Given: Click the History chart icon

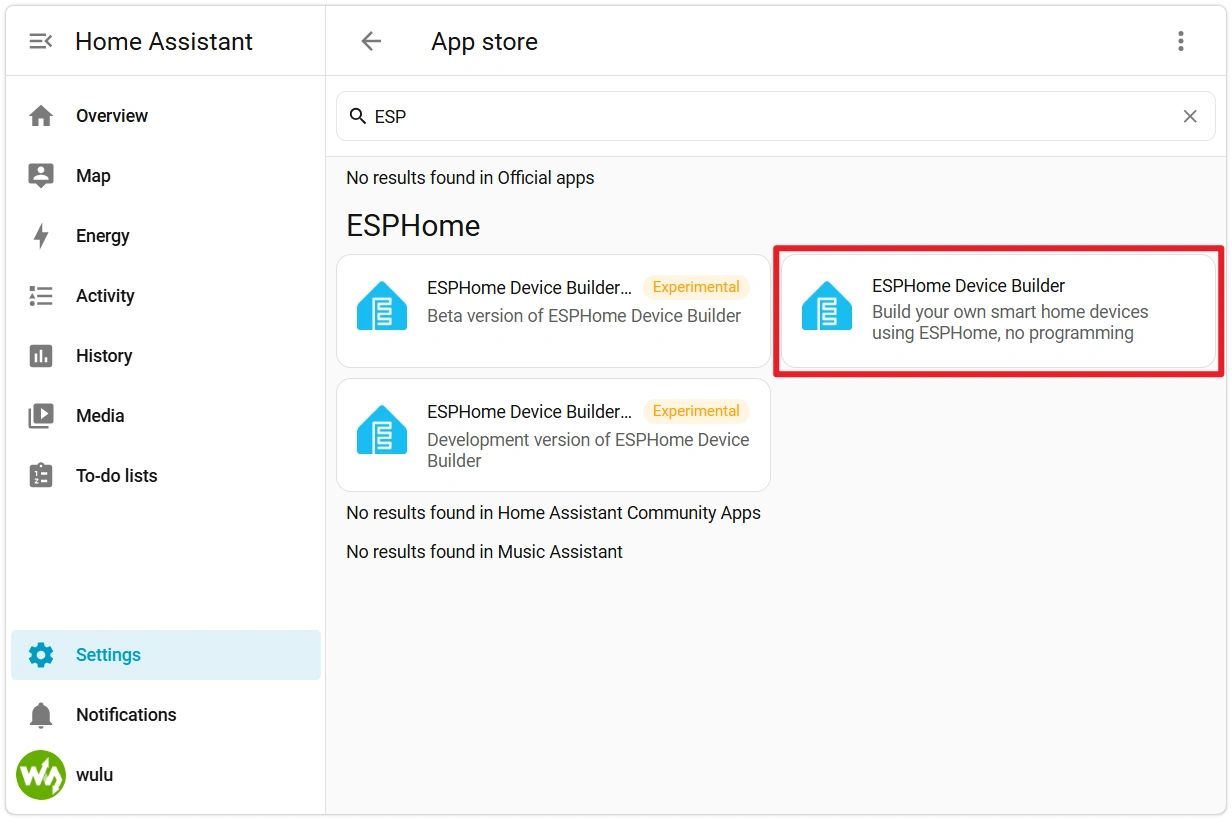Looking at the screenshot, I should (x=41, y=356).
